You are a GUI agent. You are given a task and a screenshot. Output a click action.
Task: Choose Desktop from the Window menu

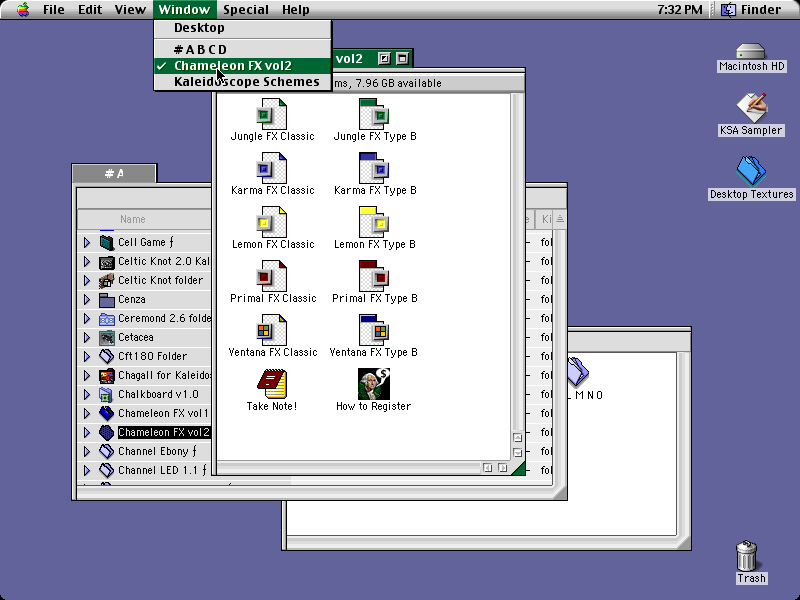[243, 28]
